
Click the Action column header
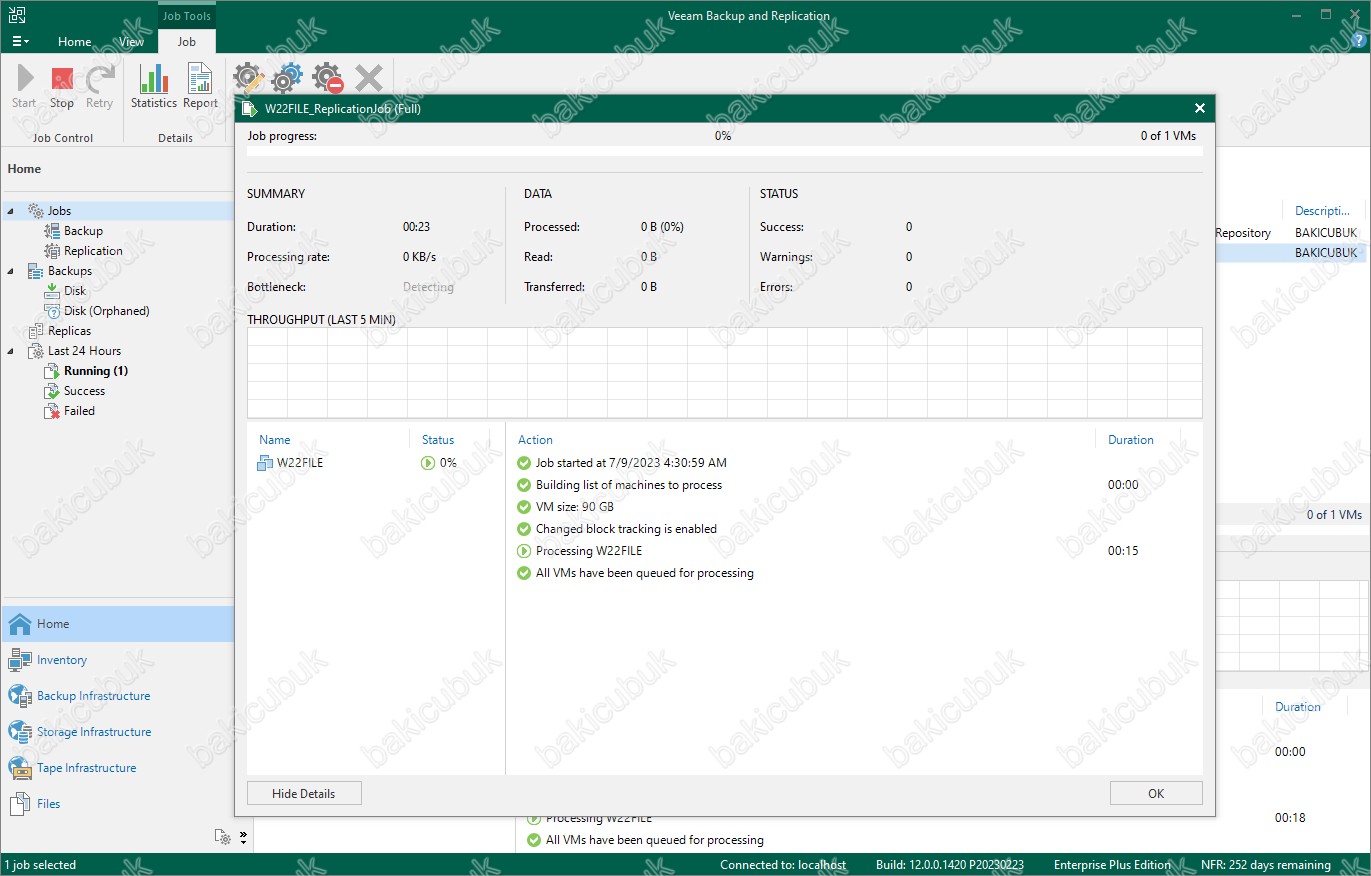(535, 440)
